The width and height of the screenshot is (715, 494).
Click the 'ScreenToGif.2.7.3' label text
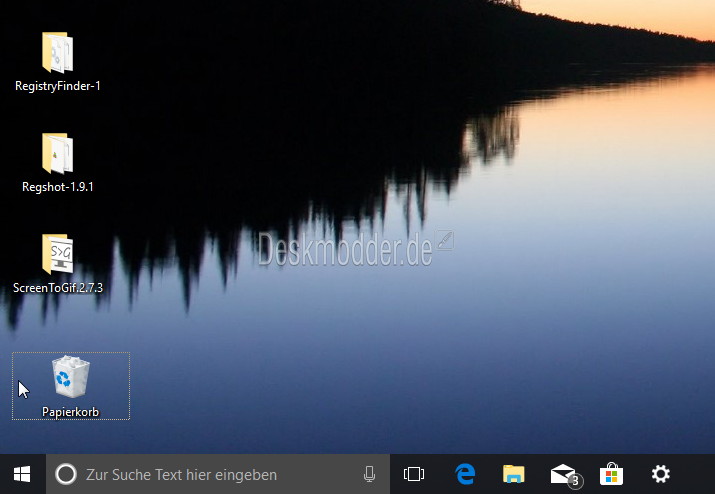pos(58,288)
